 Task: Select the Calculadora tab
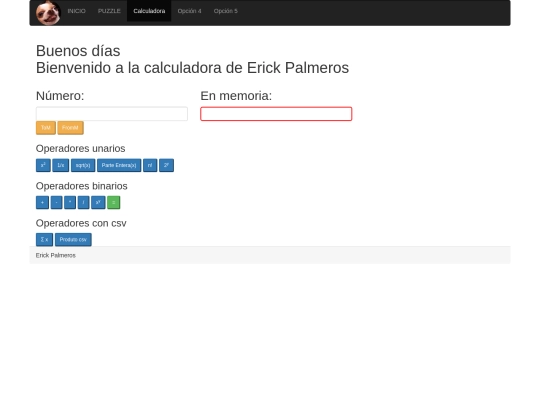click(x=149, y=11)
